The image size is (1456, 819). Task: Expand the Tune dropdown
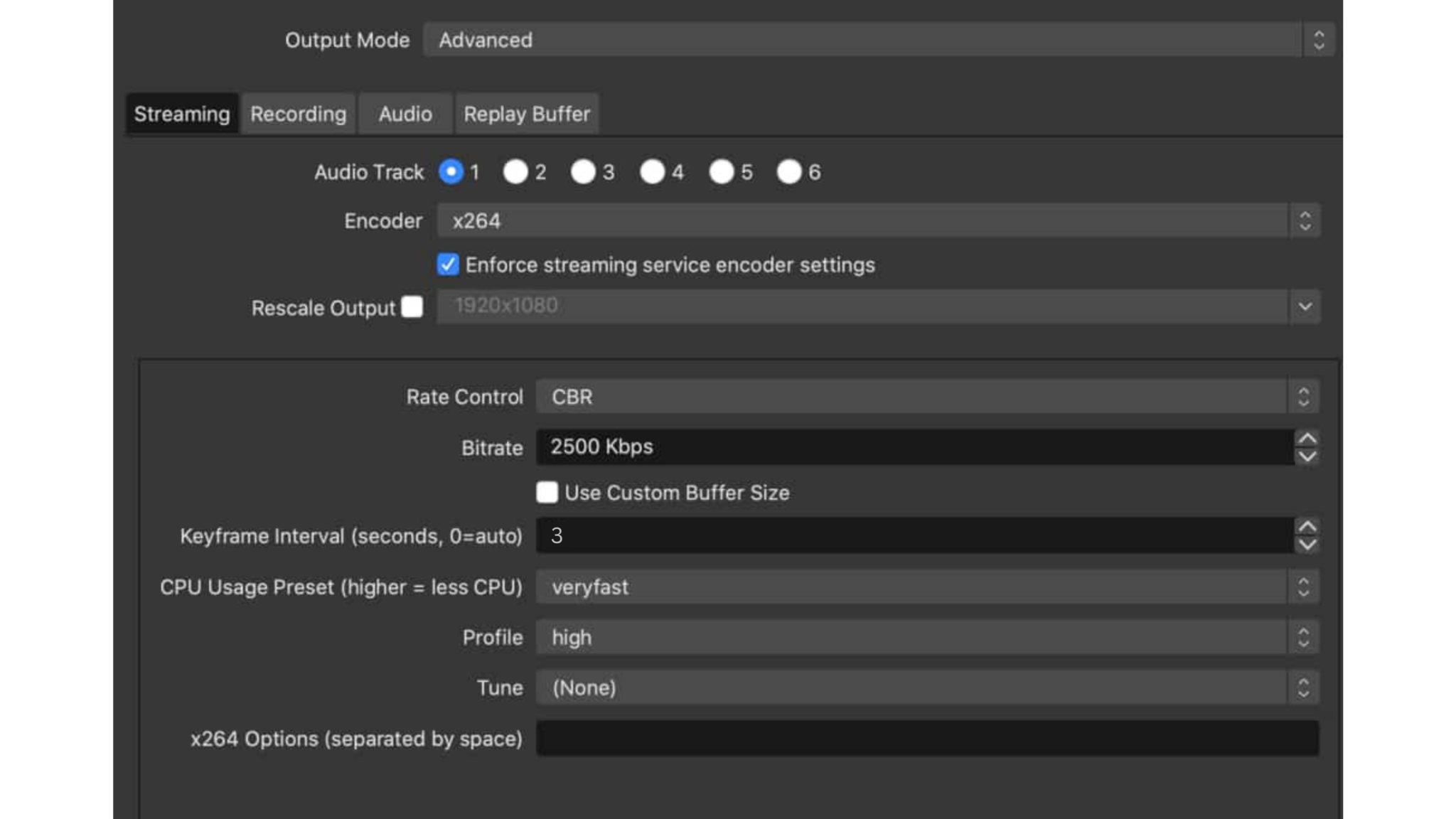pyautogui.click(x=1305, y=687)
